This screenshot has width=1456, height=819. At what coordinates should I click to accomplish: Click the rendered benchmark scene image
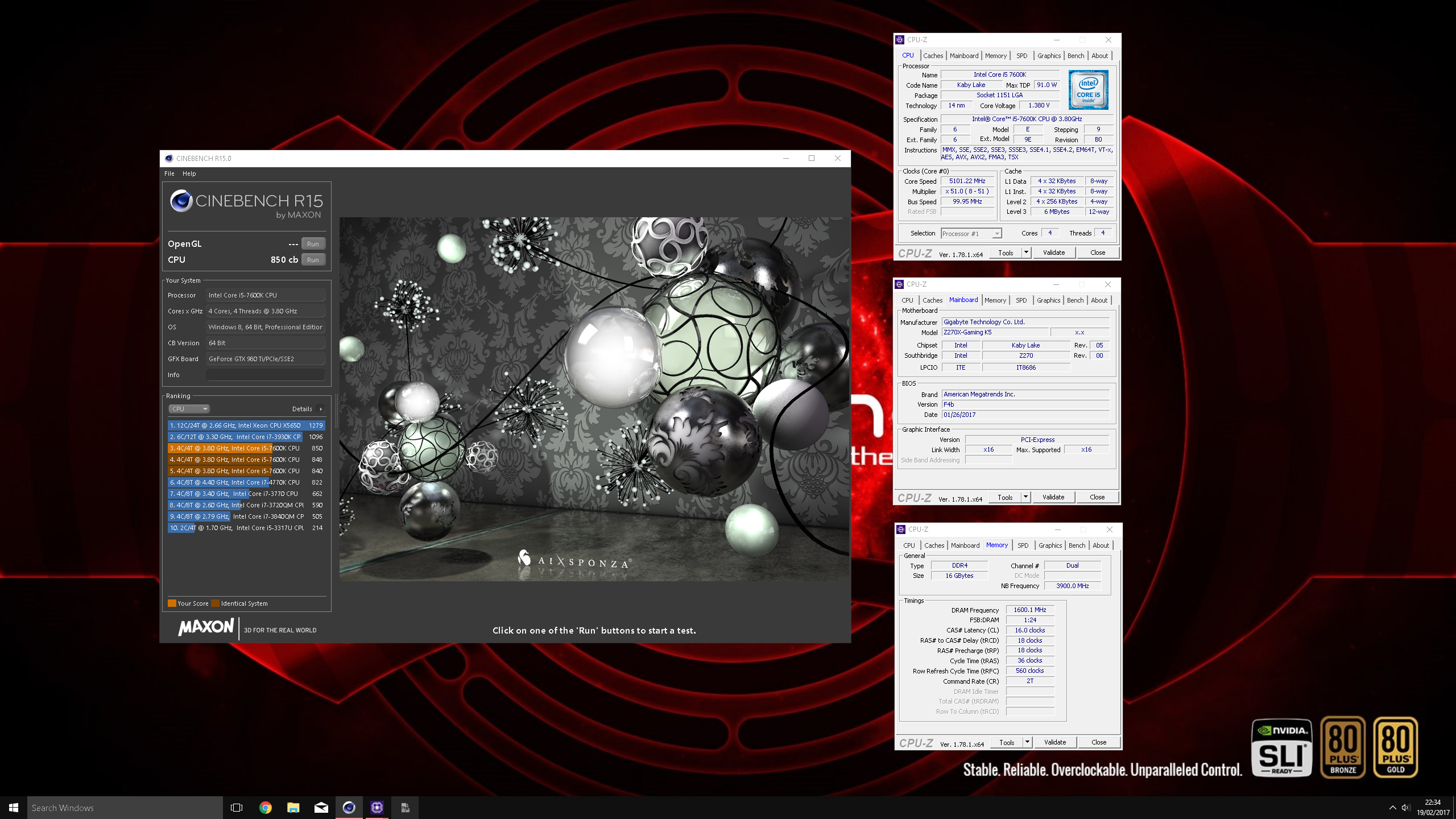tap(594, 399)
